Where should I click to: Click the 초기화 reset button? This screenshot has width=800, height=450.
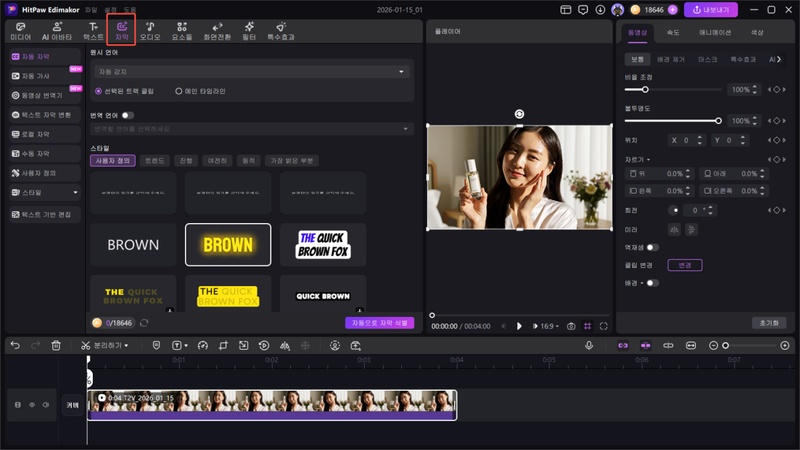point(769,323)
